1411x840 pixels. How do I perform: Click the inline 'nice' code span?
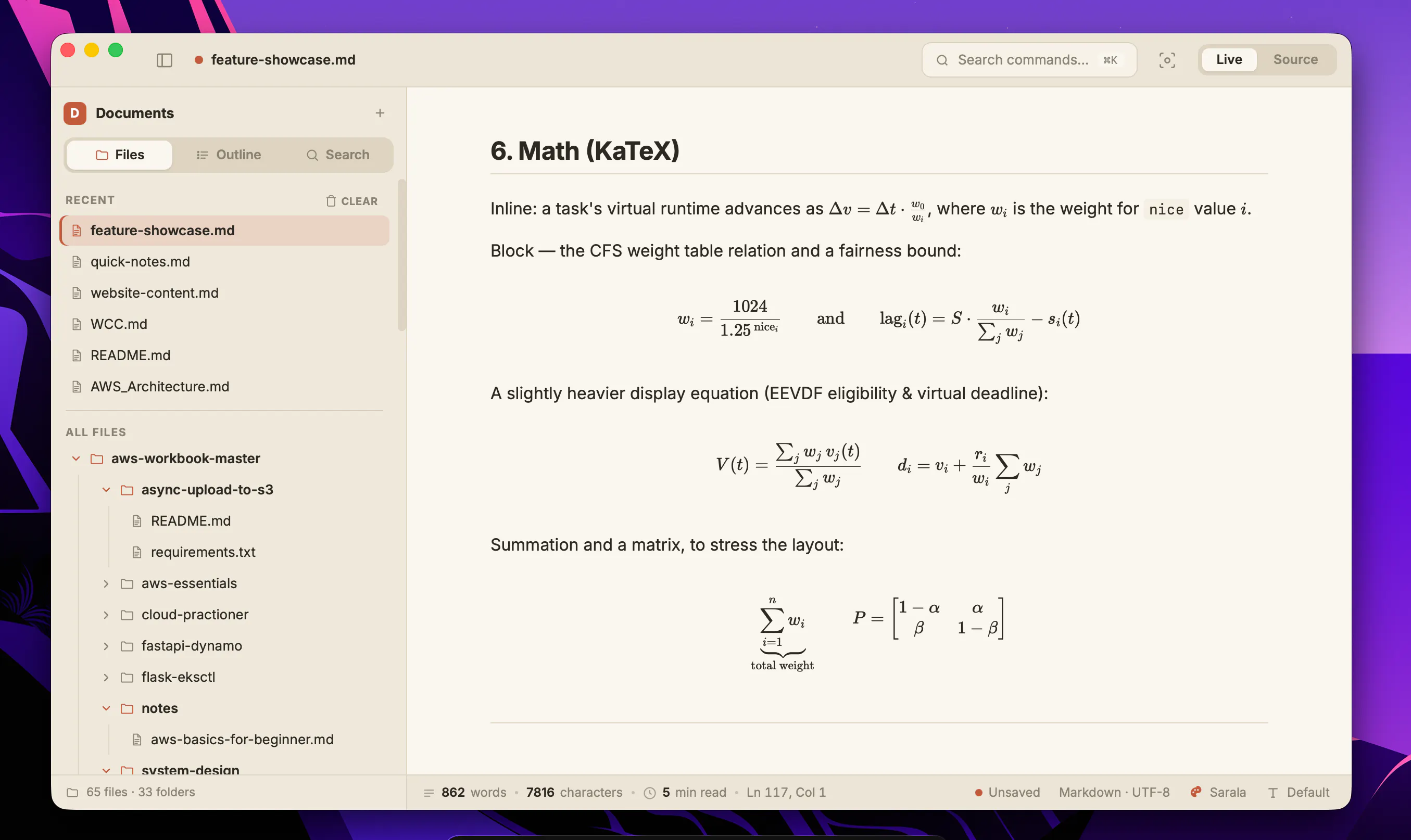pyautogui.click(x=1166, y=209)
